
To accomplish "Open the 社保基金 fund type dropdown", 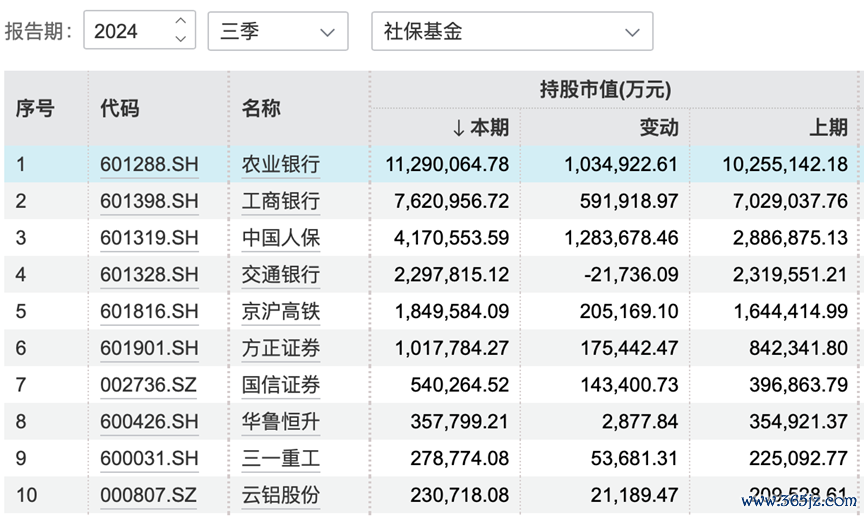I will [x=512, y=31].
